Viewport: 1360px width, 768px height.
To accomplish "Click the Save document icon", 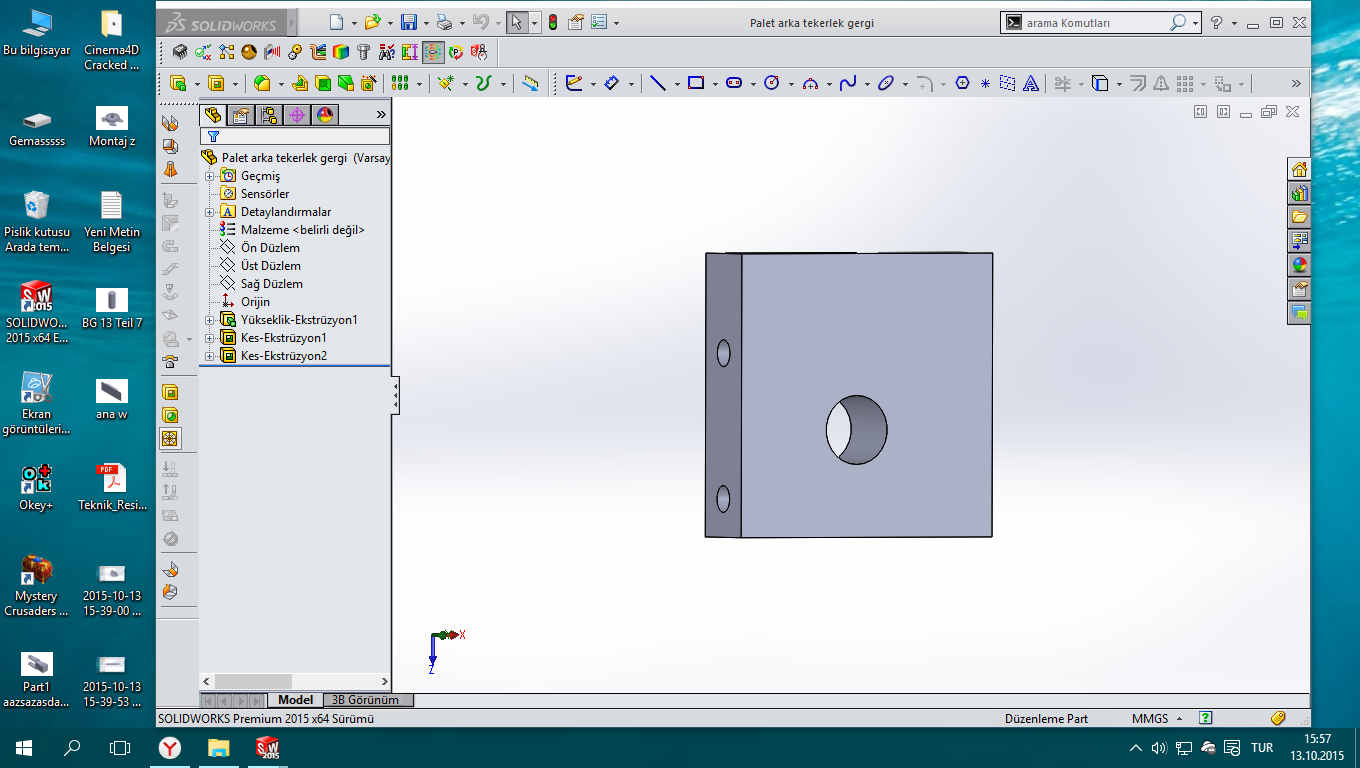I will click(x=408, y=22).
